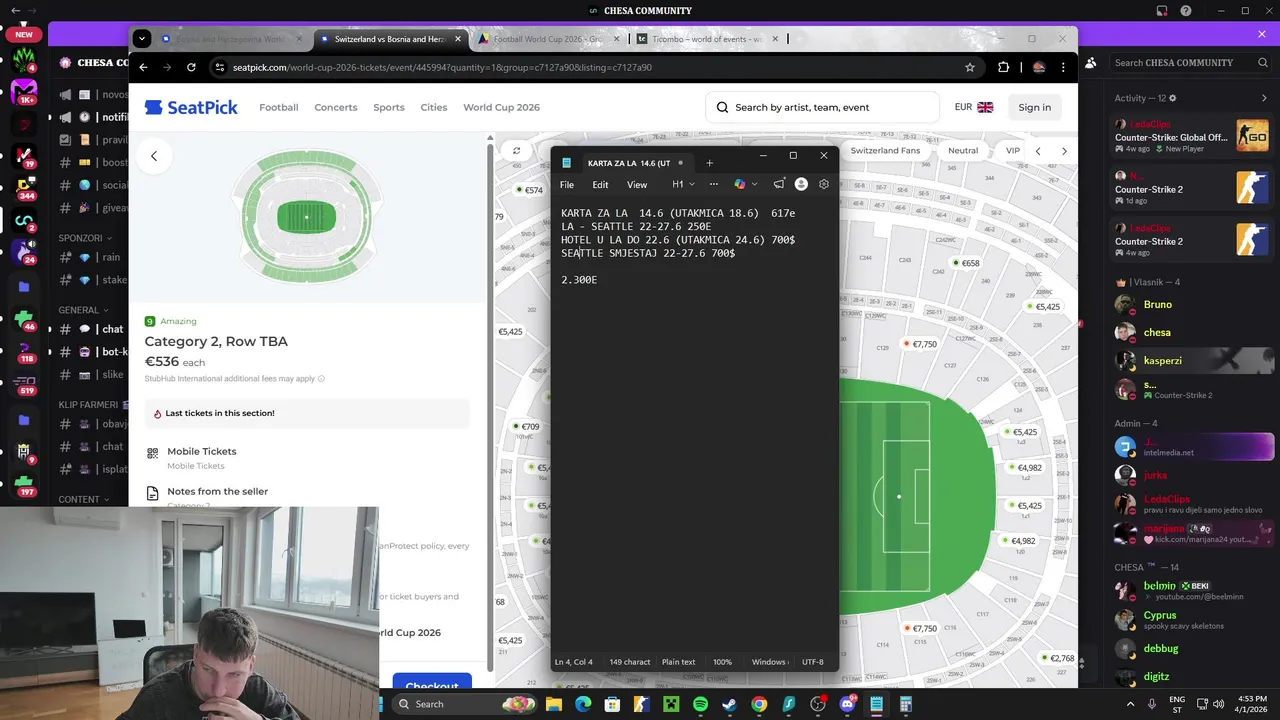Open SeatPick Football nav link
1280x720 pixels.
[x=279, y=107]
